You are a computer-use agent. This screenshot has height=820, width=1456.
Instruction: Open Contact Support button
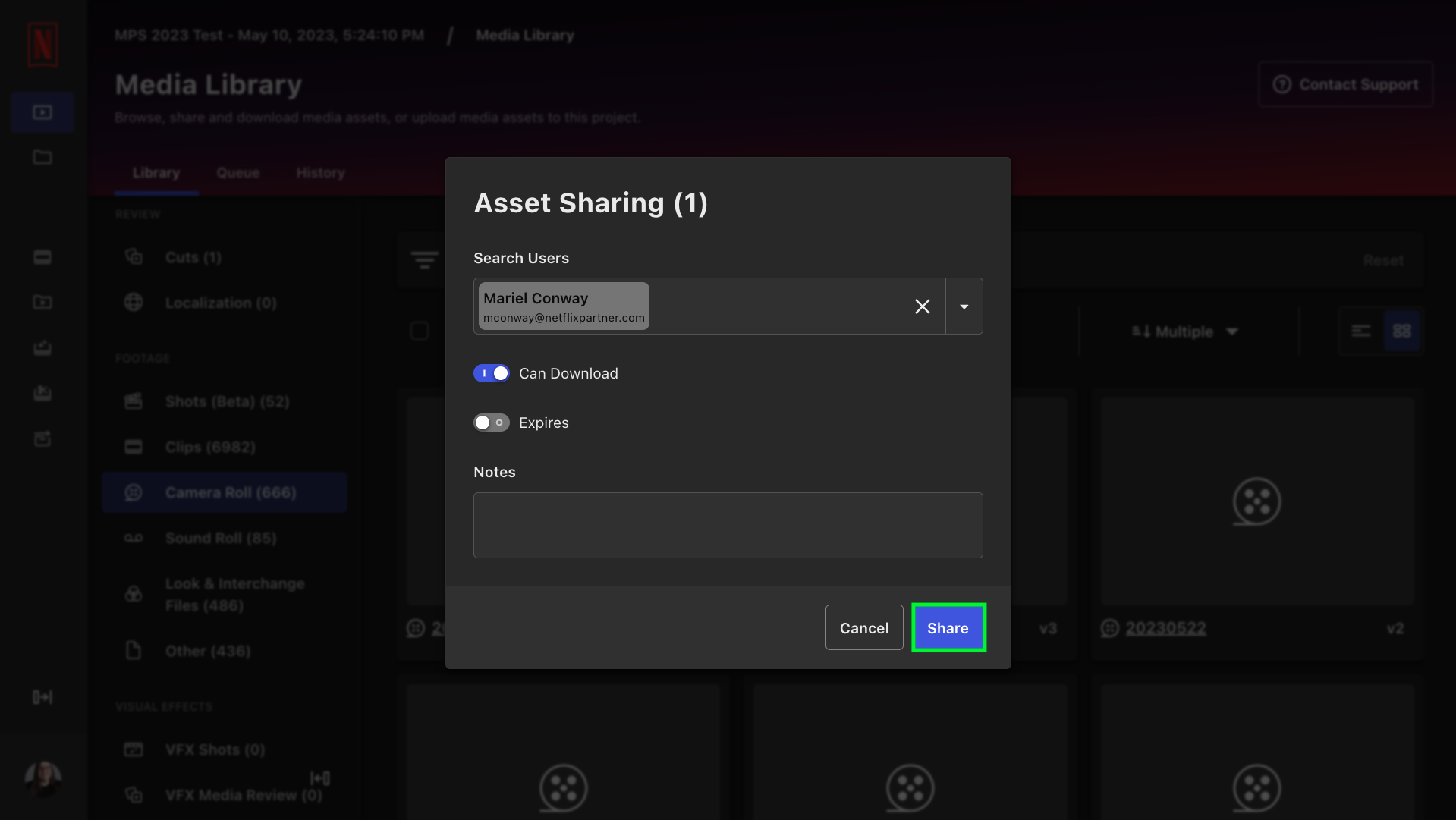pyautogui.click(x=1345, y=84)
